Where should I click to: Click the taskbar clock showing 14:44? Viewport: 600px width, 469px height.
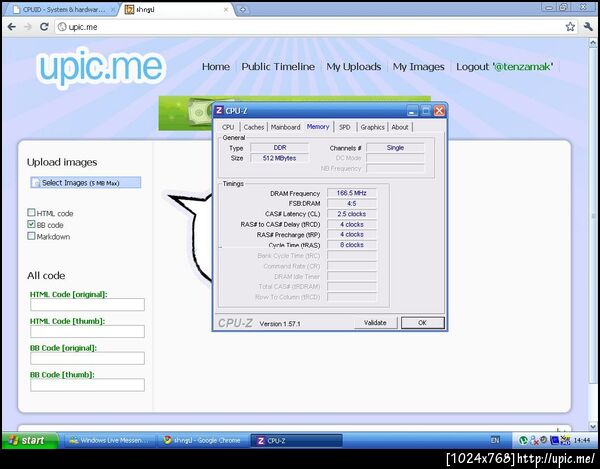[x=582, y=441]
